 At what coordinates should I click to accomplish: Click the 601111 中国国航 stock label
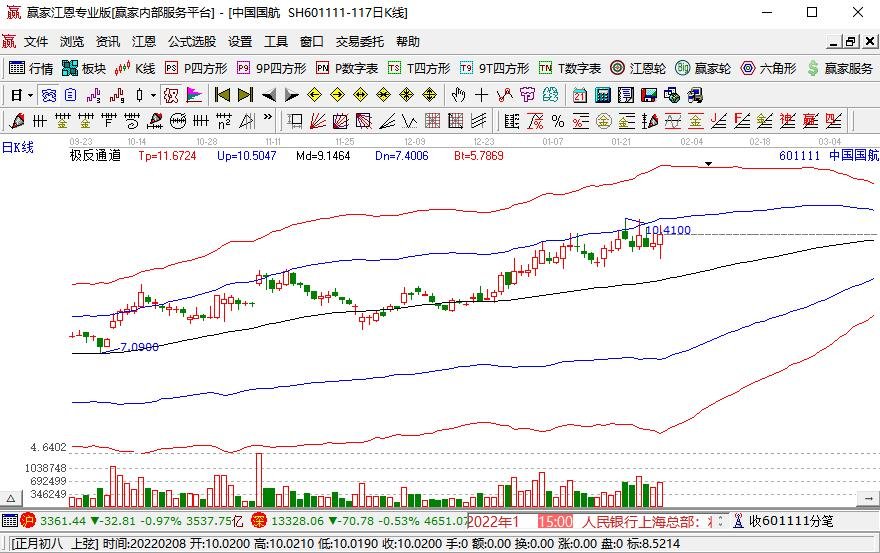point(828,156)
